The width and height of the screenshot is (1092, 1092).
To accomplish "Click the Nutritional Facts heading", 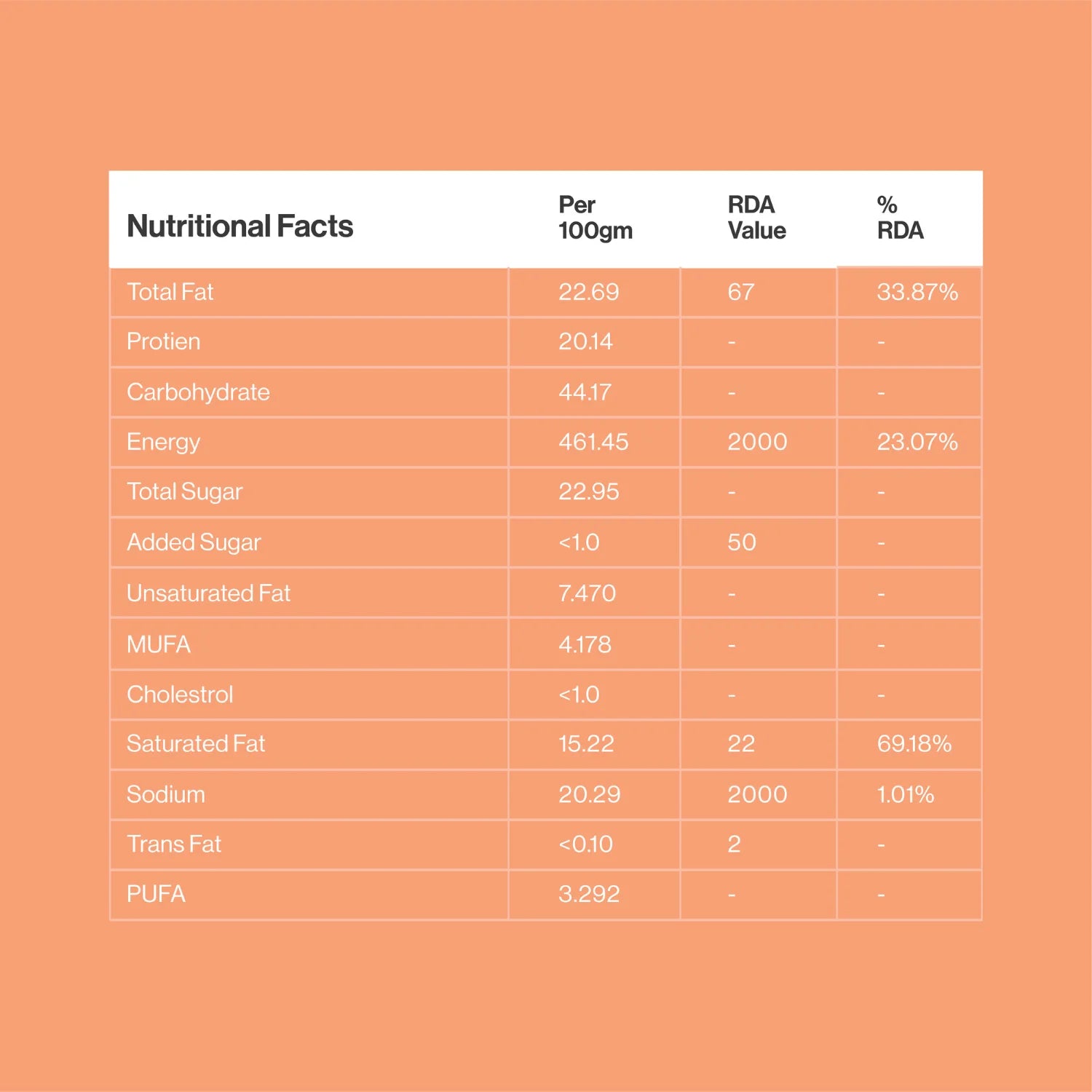I will click(x=240, y=226).
